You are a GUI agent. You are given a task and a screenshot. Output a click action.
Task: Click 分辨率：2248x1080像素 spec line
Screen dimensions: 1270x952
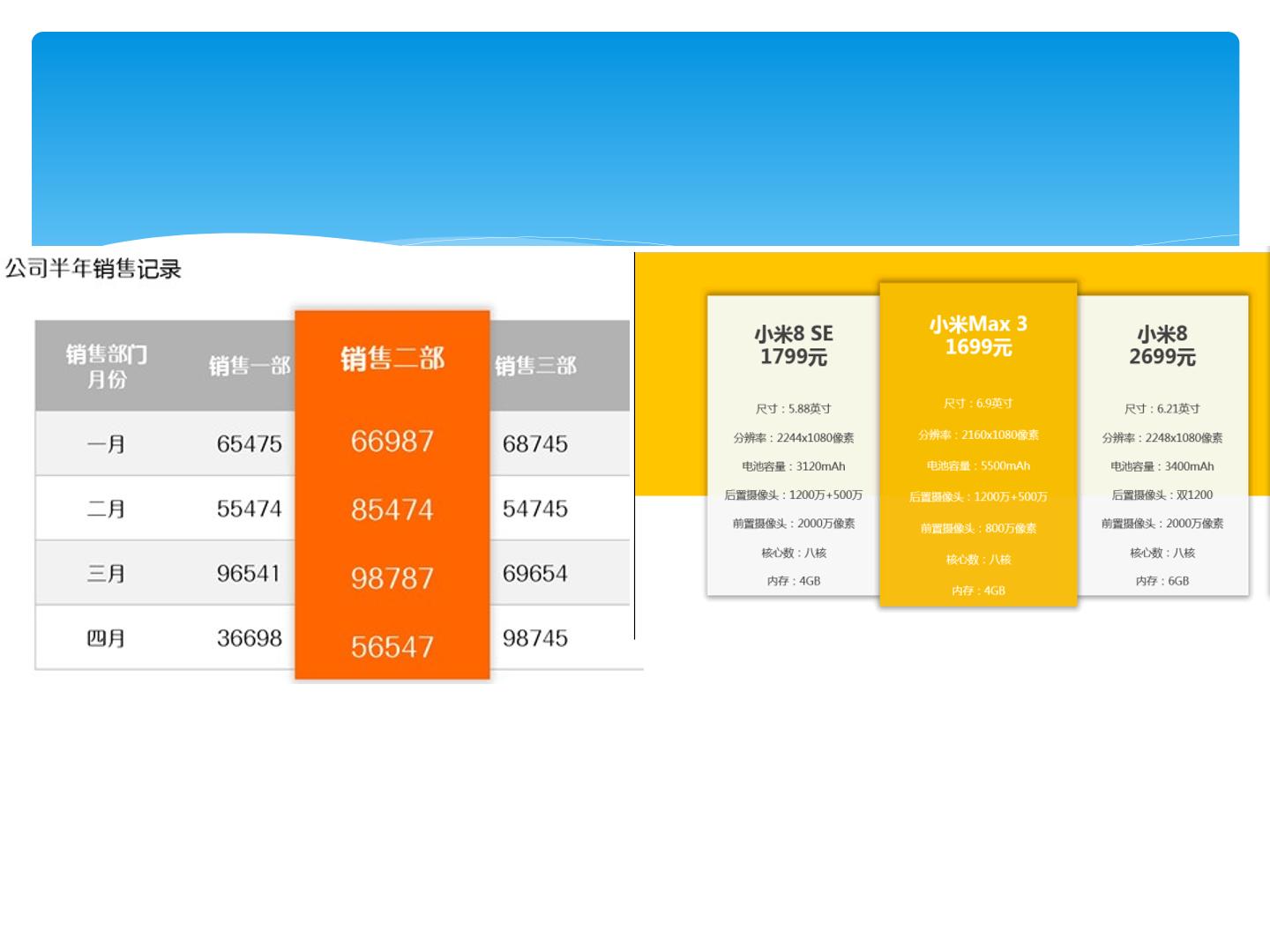(1162, 438)
